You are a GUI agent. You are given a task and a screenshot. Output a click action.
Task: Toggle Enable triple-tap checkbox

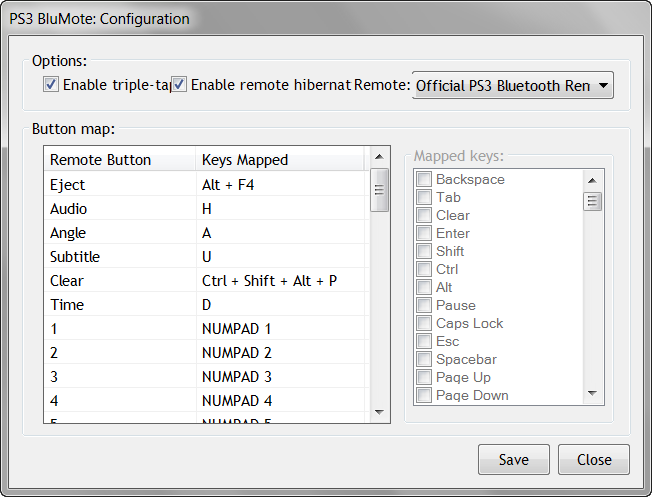(x=51, y=84)
